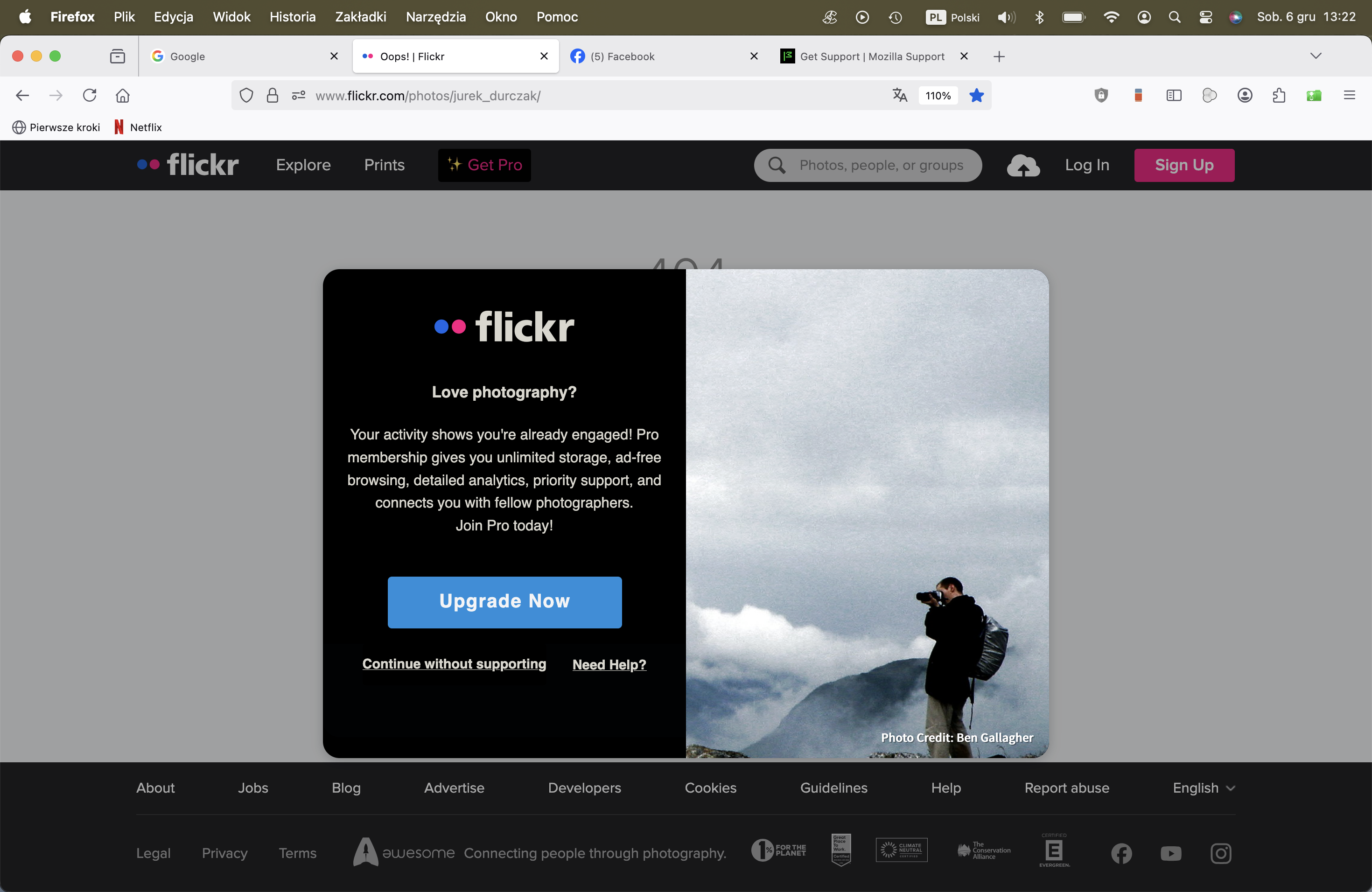Click Continue without supporting link

point(454,664)
